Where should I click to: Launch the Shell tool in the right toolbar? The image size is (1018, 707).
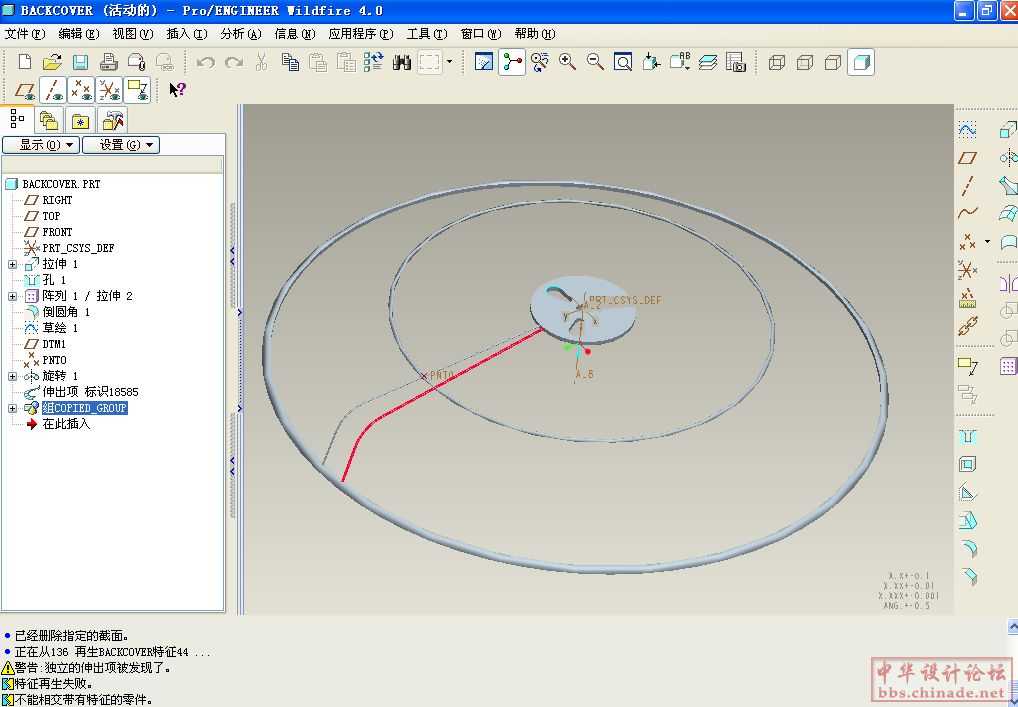pos(967,464)
